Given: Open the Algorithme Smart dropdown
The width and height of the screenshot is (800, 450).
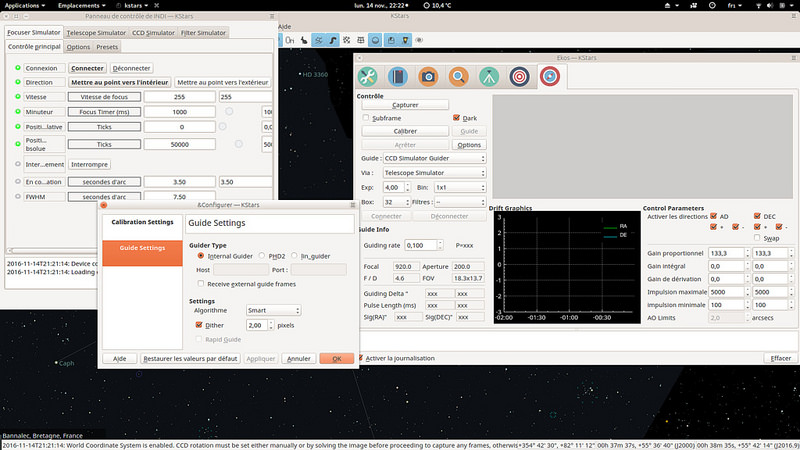Looking at the screenshot, I should 273,311.
